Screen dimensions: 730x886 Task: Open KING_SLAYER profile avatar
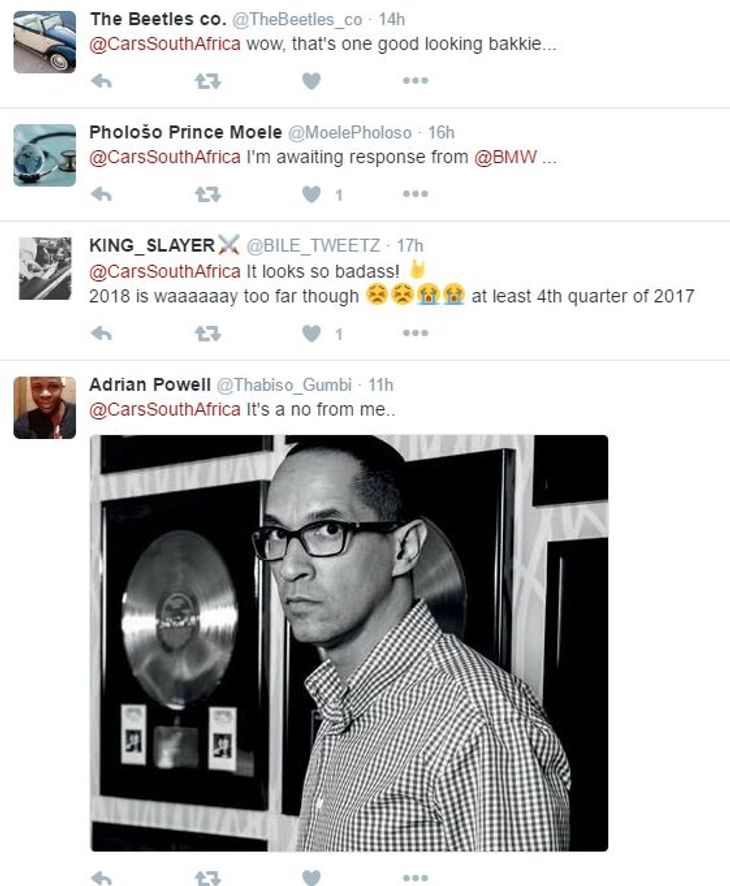(45, 268)
